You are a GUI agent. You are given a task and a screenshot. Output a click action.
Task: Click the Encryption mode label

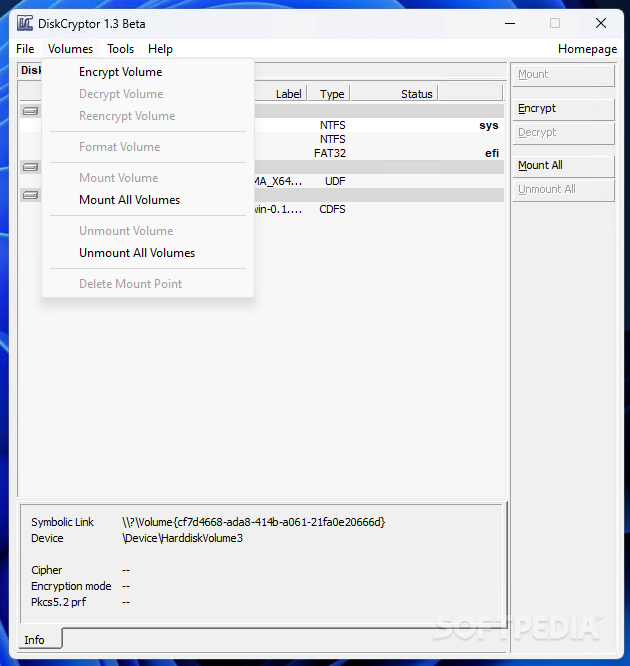[71, 586]
